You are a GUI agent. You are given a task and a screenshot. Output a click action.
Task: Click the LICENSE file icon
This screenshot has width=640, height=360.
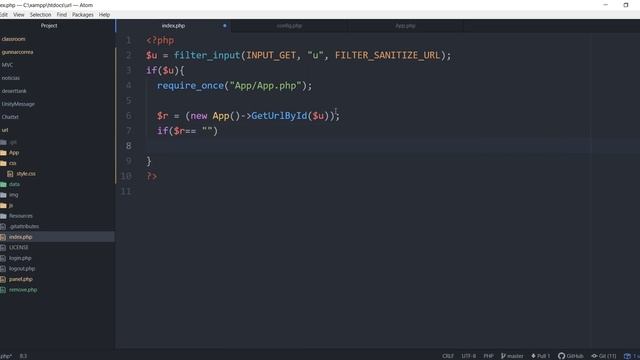point(3,248)
